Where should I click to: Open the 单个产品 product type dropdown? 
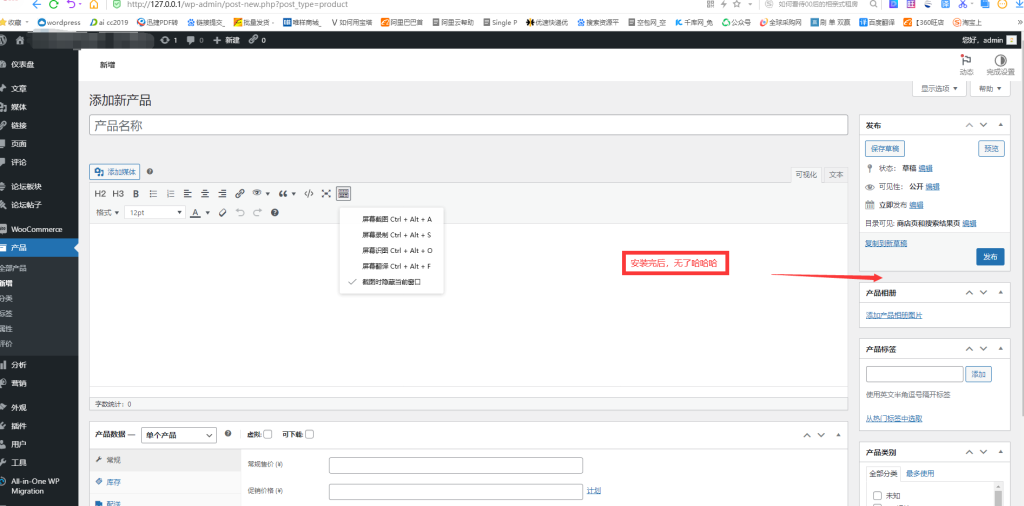179,435
